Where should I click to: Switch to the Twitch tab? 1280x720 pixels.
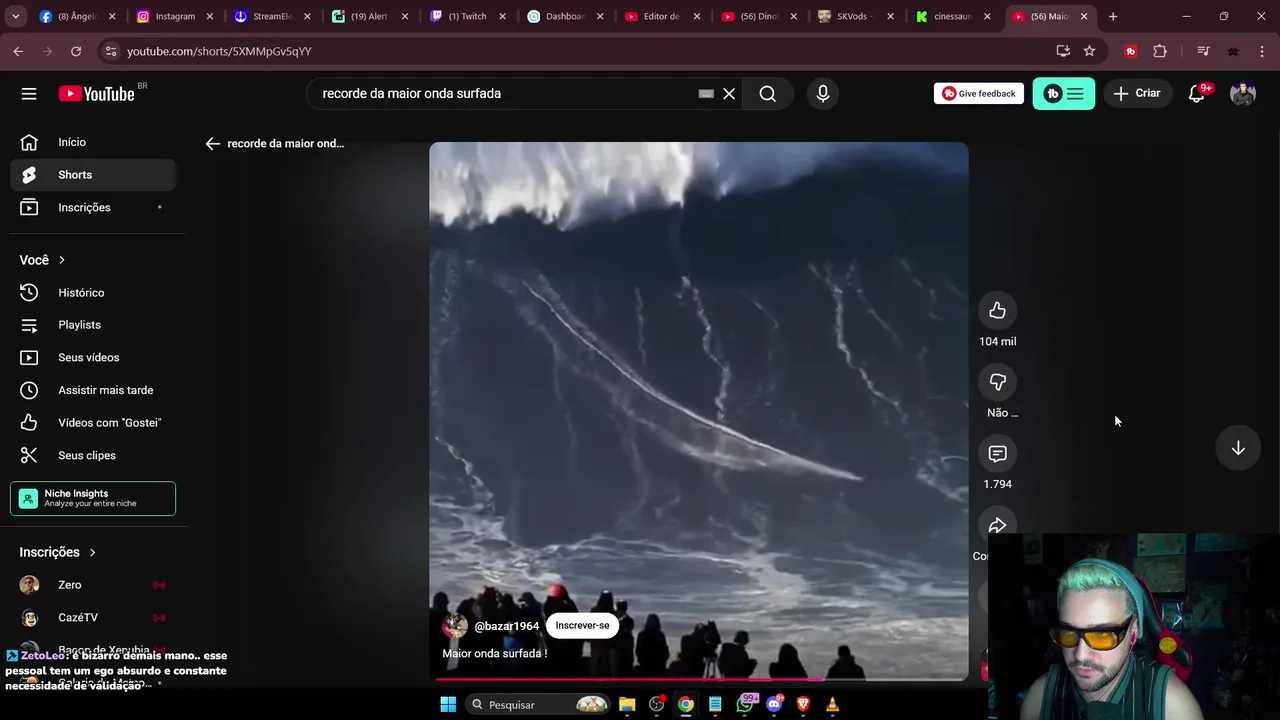[467, 16]
